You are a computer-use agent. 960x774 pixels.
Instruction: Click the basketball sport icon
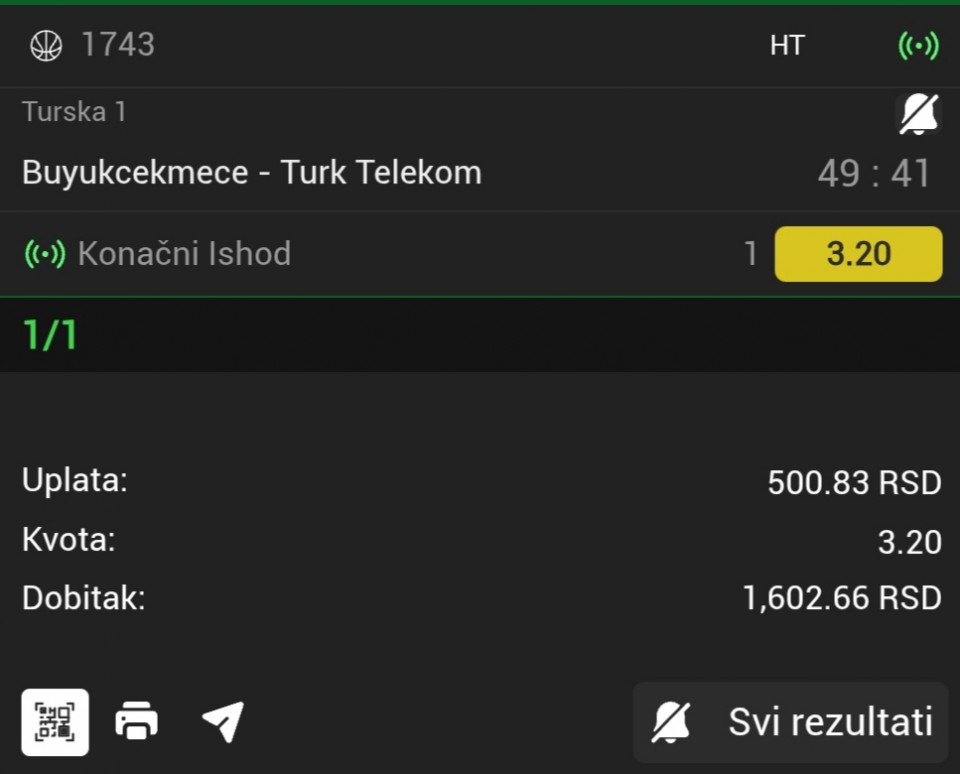(x=46, y=45)
